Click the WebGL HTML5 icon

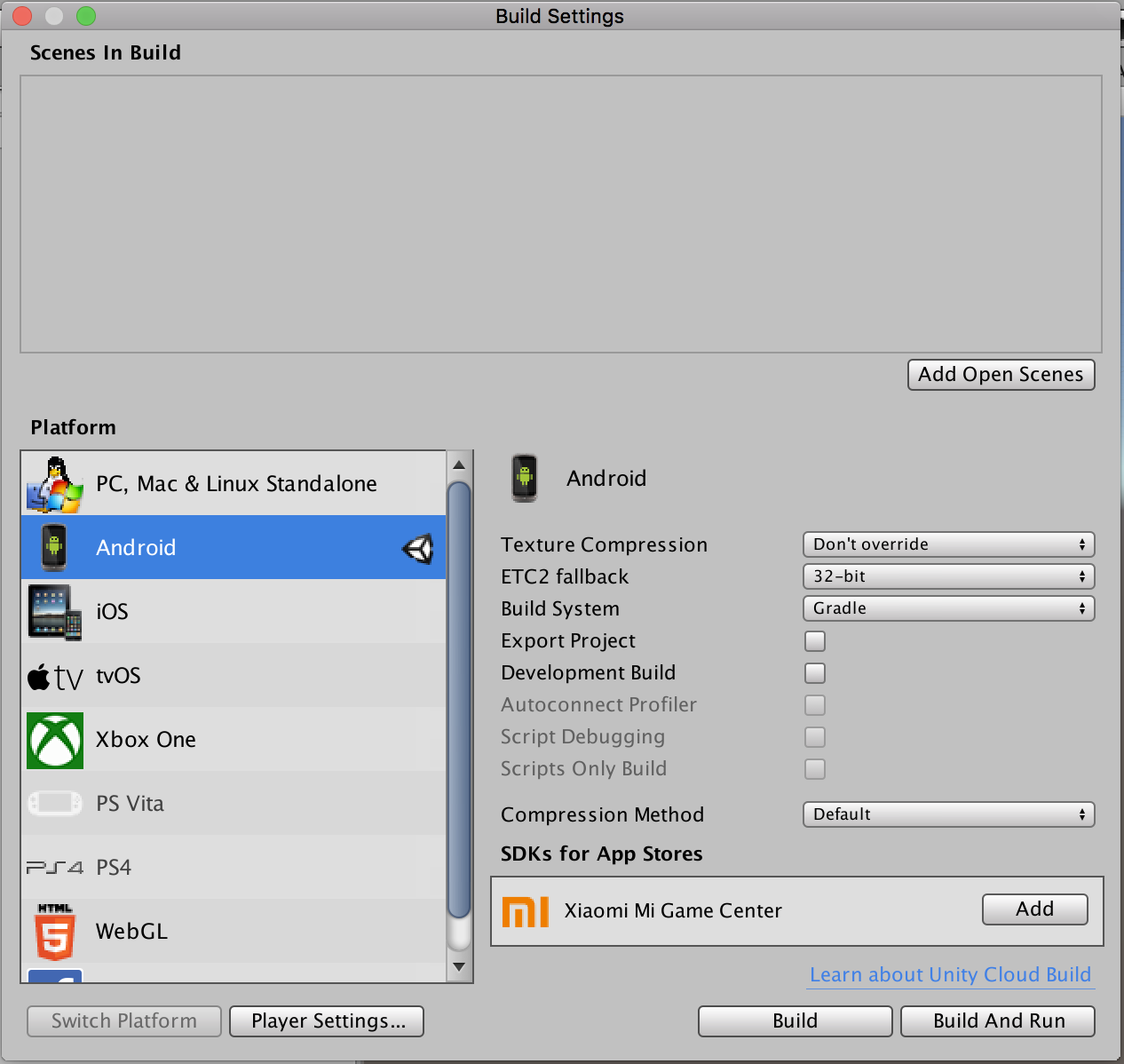[x=55, y=932]
